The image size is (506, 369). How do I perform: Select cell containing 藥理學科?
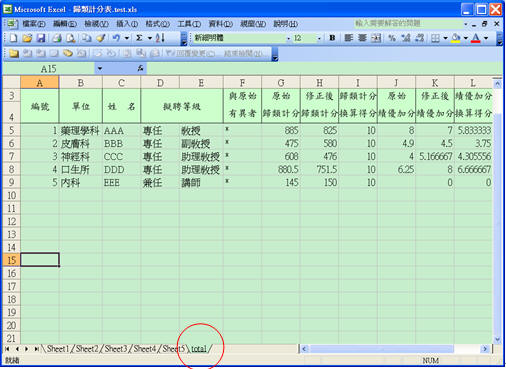(x=80, y=130)
